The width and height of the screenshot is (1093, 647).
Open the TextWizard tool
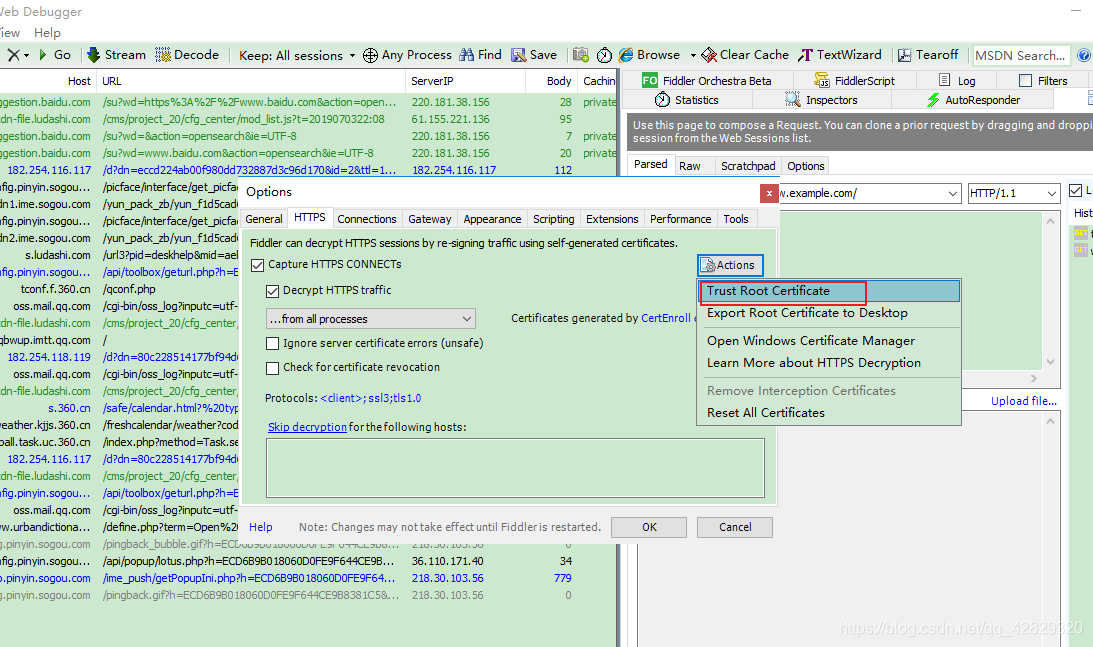(x=841, y=54)
